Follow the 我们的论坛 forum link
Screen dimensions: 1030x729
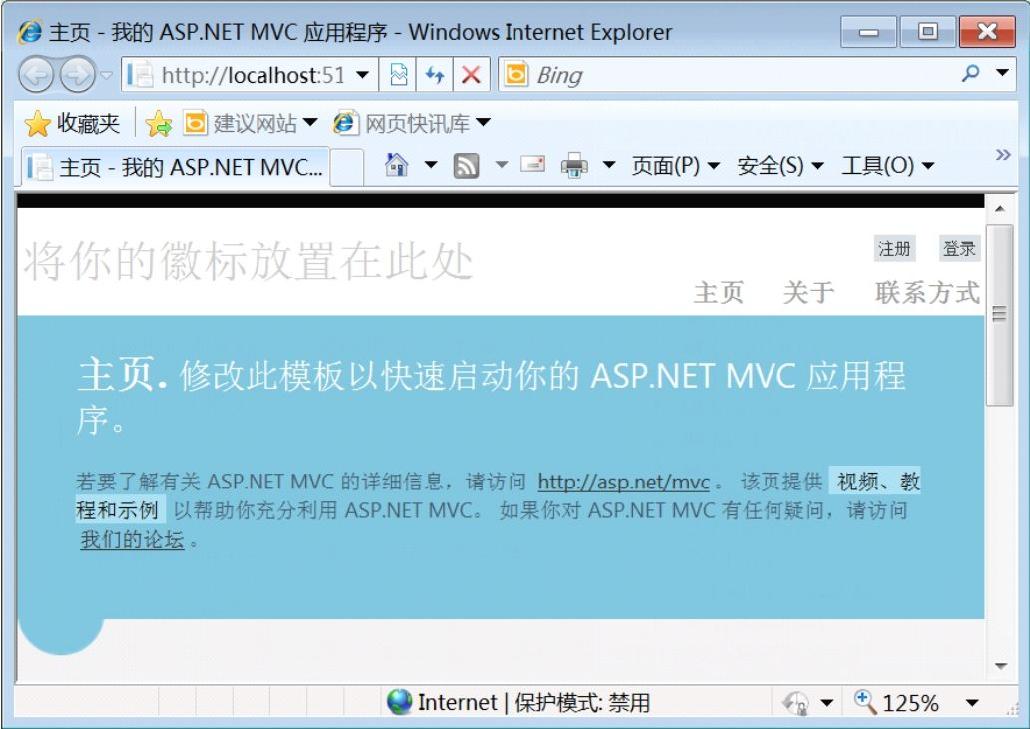(132, 540)
